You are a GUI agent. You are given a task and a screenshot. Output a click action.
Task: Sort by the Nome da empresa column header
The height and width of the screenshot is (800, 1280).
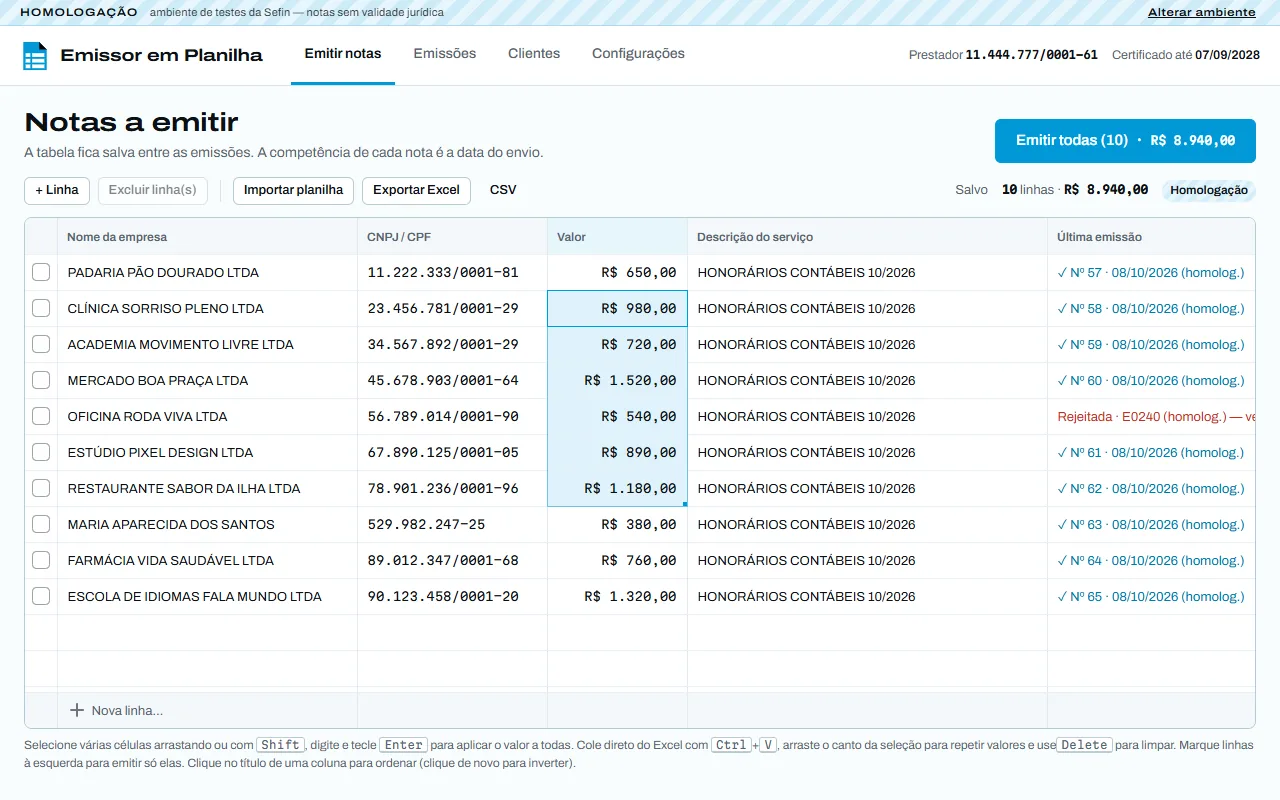pos(207,237)
